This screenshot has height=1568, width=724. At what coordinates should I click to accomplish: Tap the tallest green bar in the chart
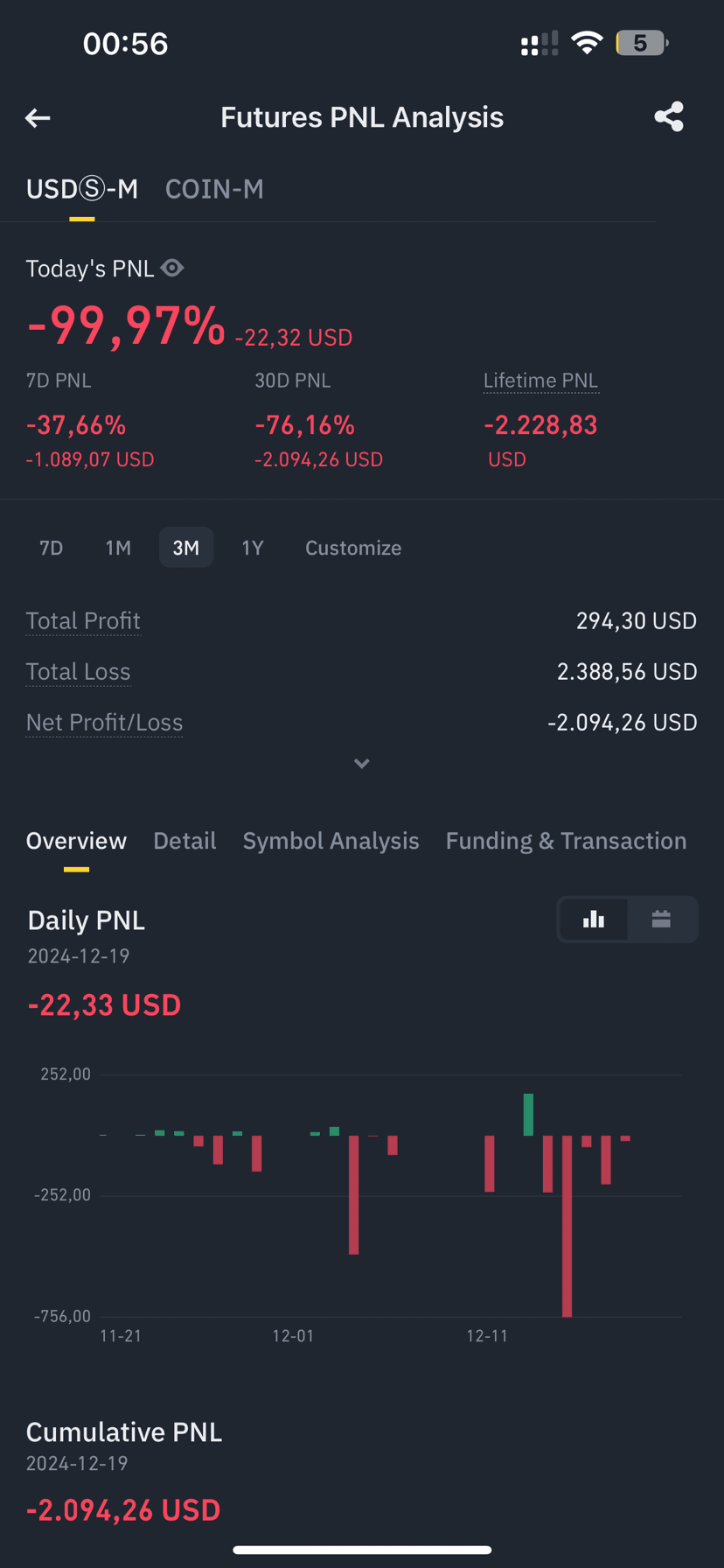[x=528, y=1115]
